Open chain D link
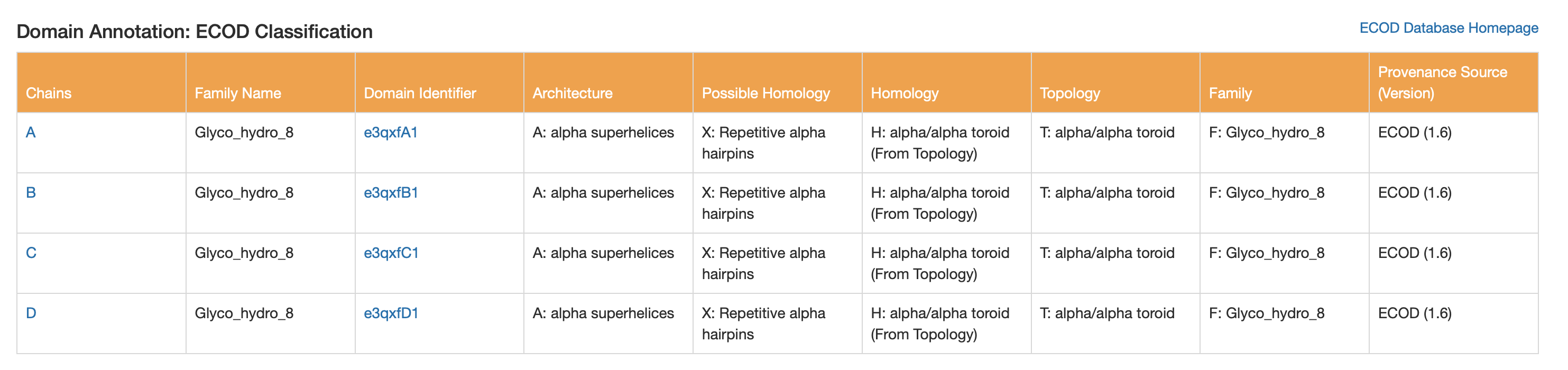Screen dimensions: 1568x370 pyautogui.click(x=31, y=313)
